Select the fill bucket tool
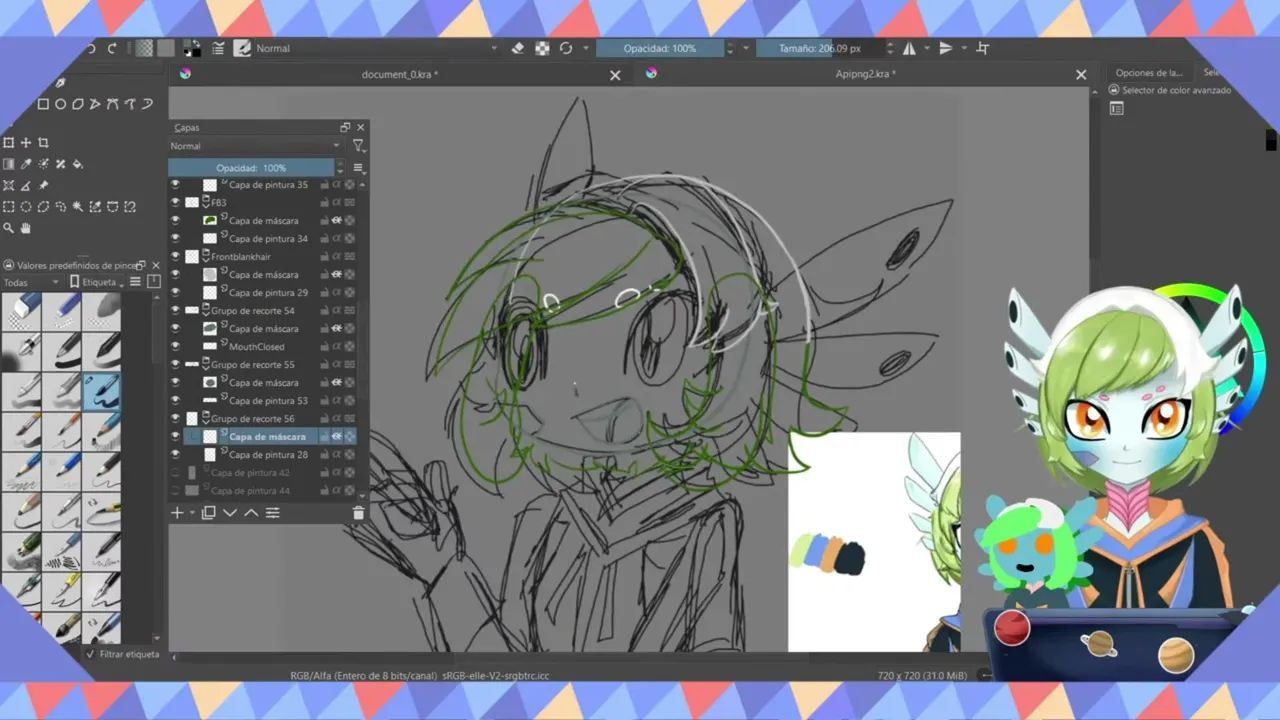Viewport: 1280px width, 720px height. click(x=78, y=164)
